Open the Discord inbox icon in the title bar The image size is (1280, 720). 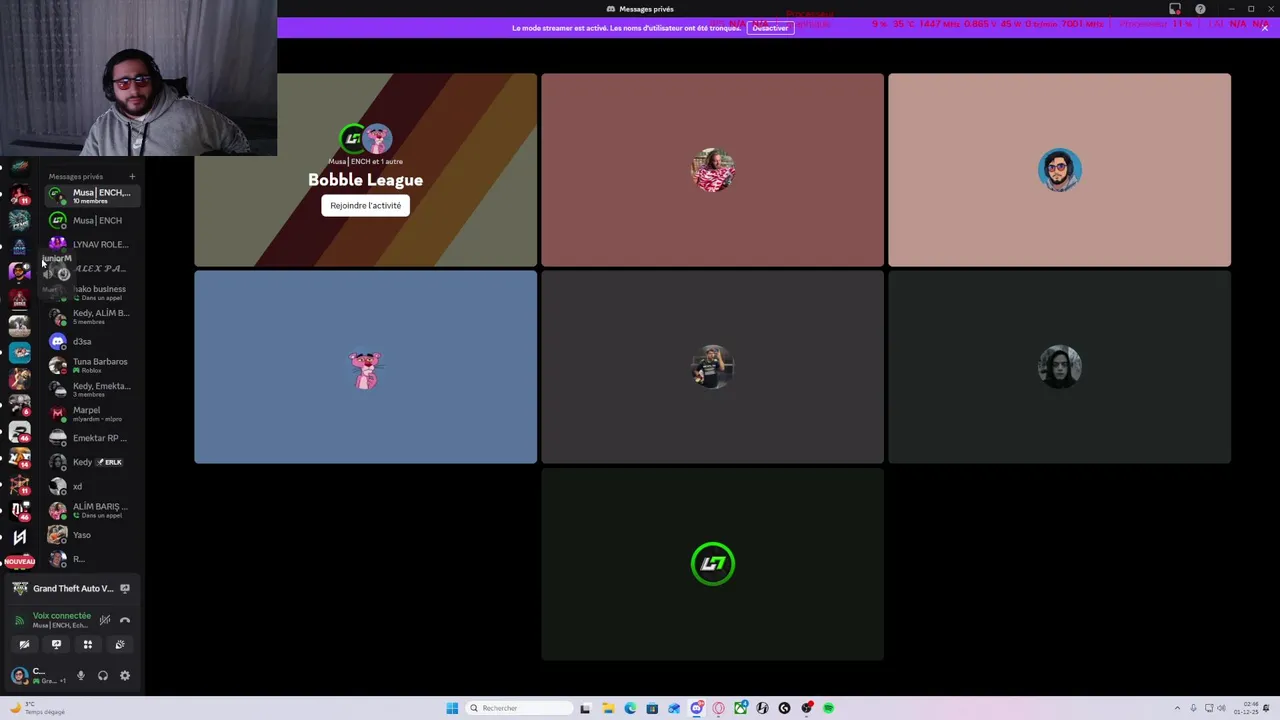point(1175,9)
